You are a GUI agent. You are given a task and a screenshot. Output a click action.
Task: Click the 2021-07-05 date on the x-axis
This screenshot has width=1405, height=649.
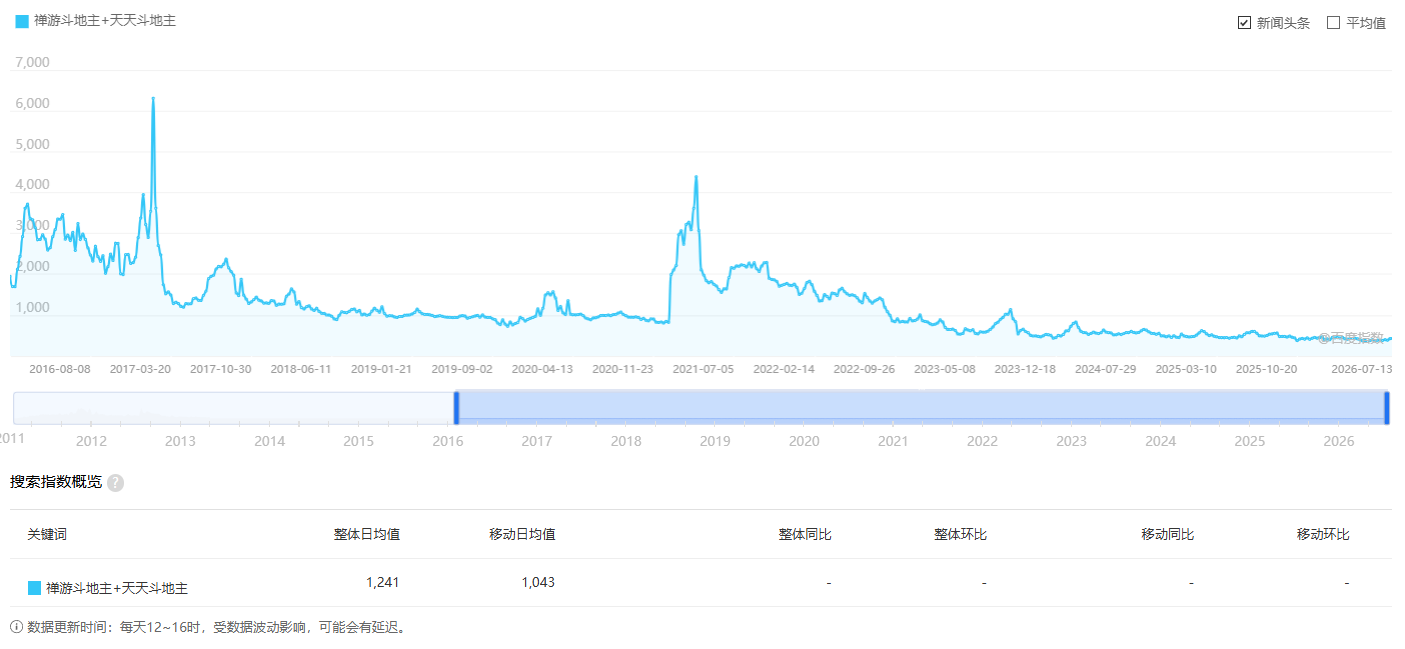click(703, 369)
